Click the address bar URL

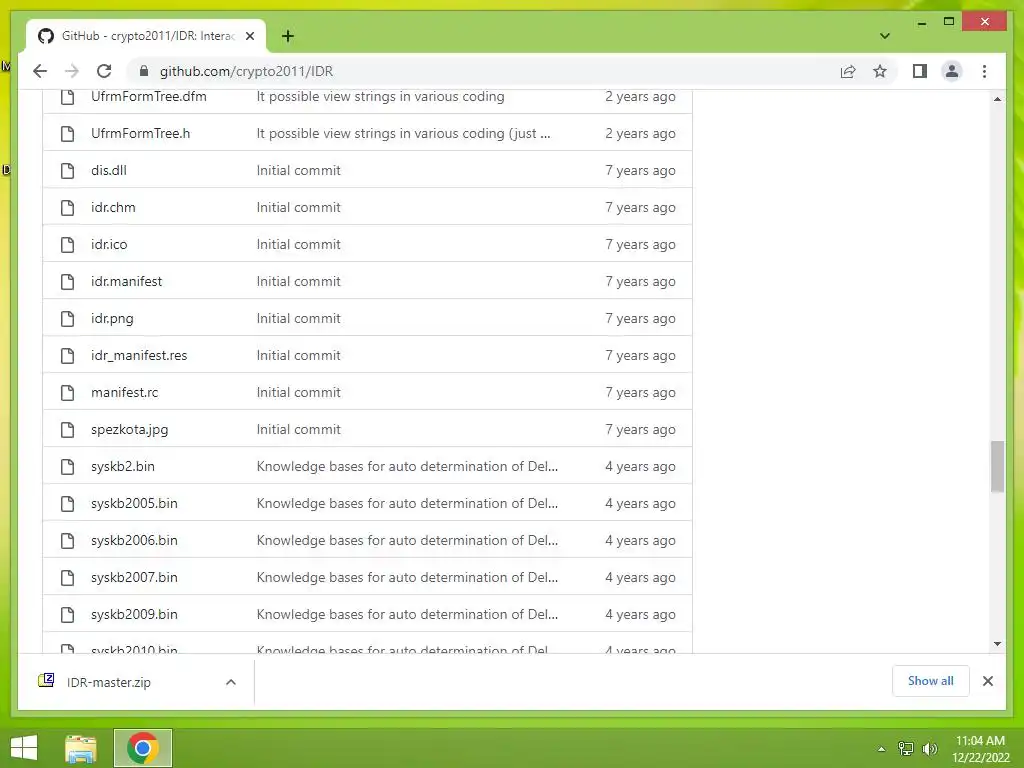click(246, 71)
